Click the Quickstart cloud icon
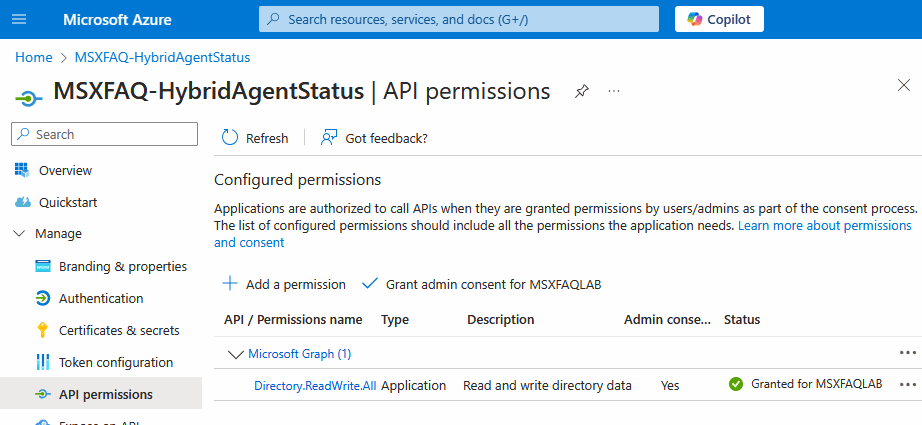922x425 pixels. pos(22,202)
